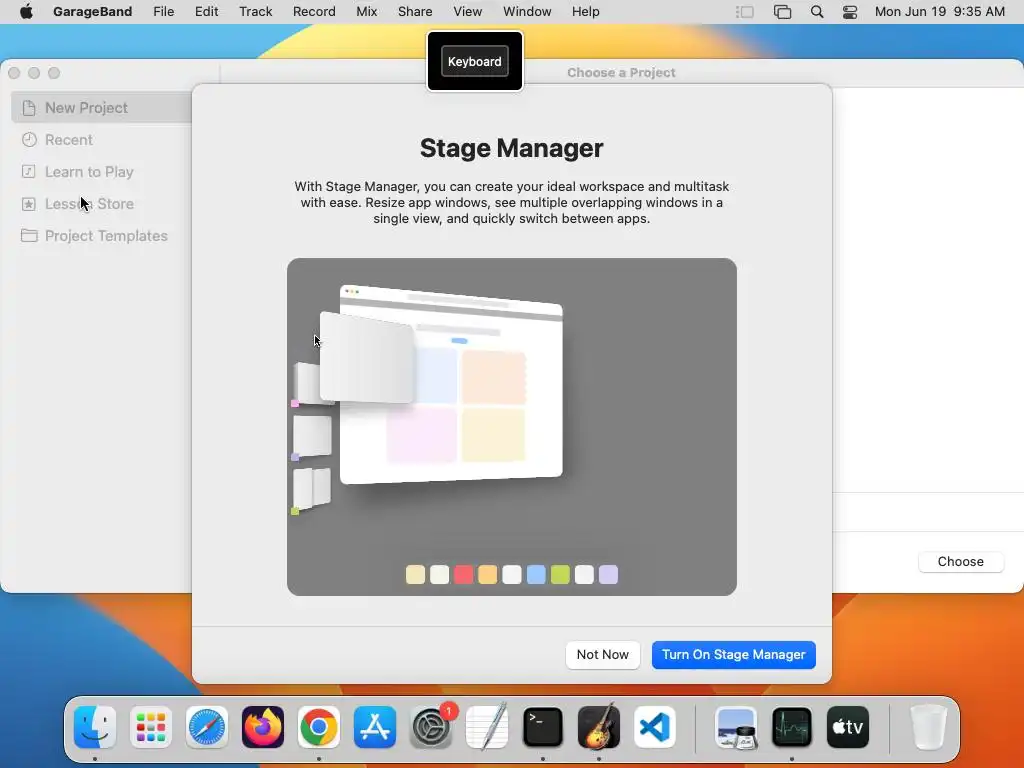1024x768 pixels.
Task: Open Activity Monitor from the Dock
Action: (x=792, y=727)
